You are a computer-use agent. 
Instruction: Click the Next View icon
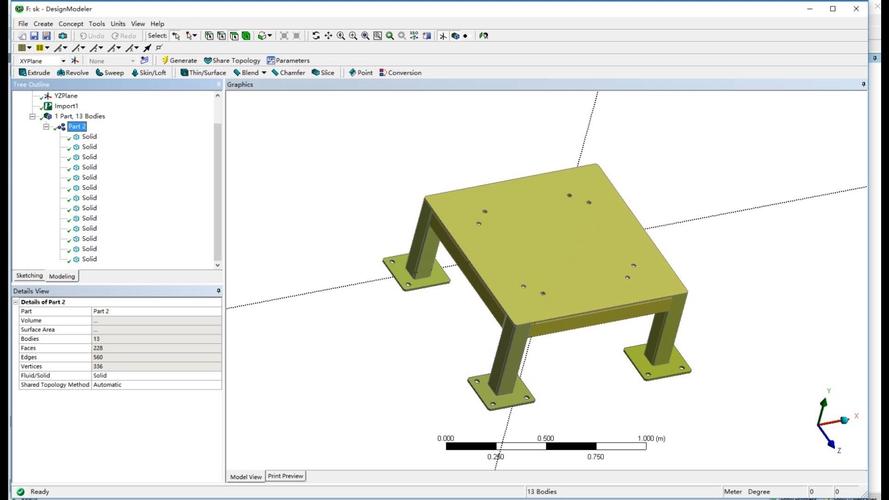tap(402, 36)
